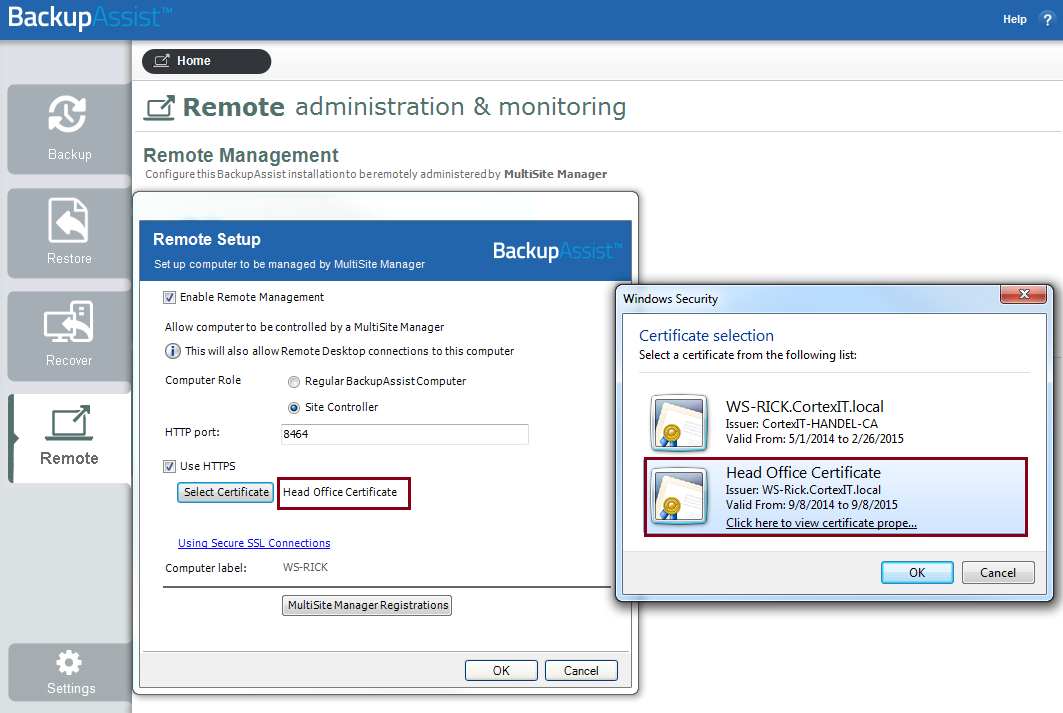Click Issuer: CortexIT-HANDEL-CA text
1063x713 pixels.
tap(801, 424)
